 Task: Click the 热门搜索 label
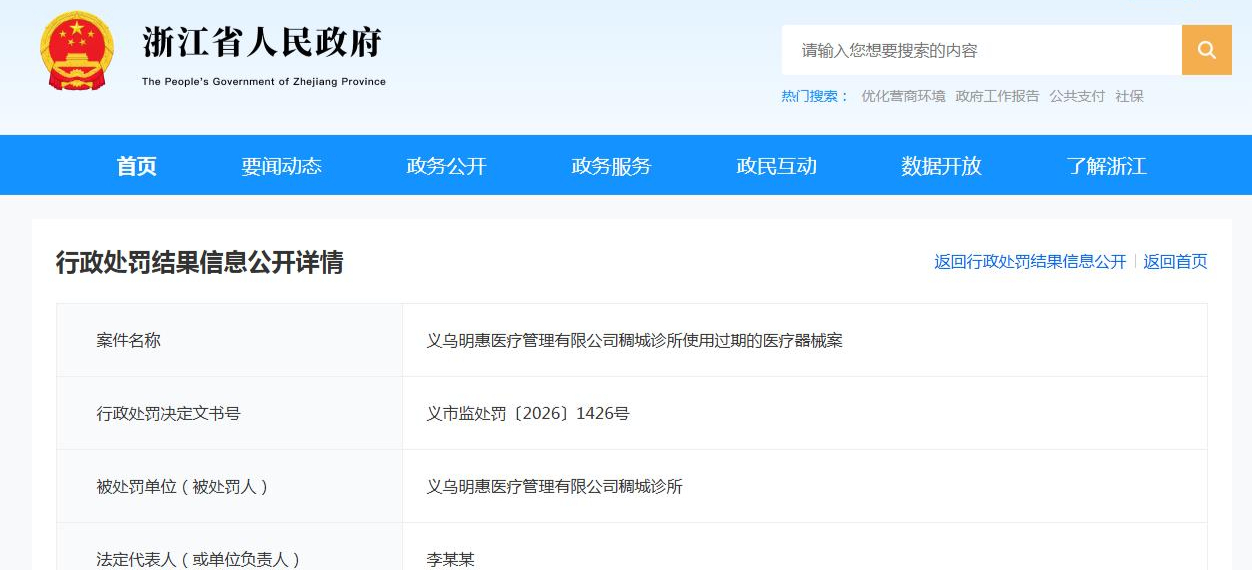[814, 96]
